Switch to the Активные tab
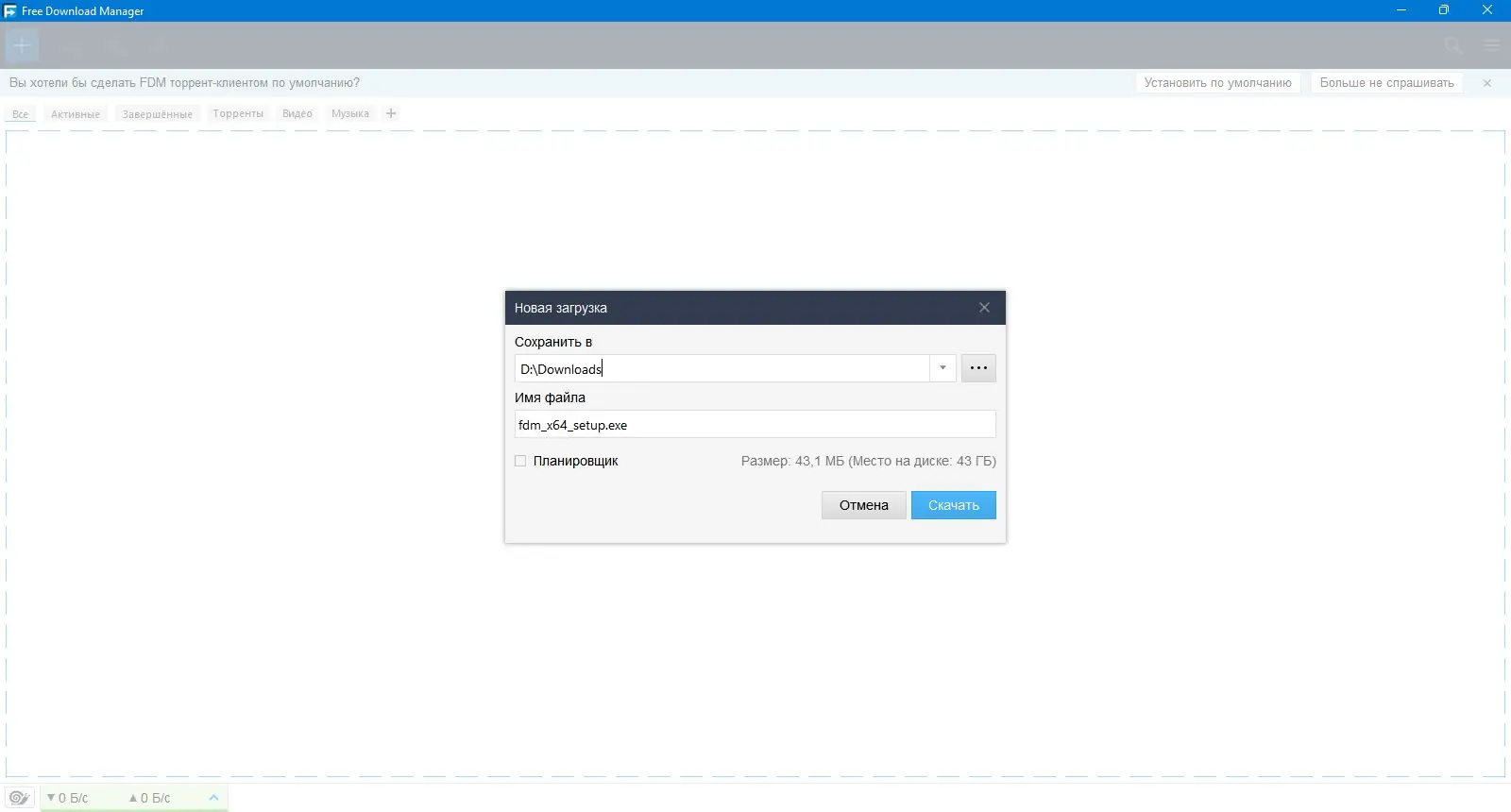This screenshot has width=1511, height=812. (76, 114)
